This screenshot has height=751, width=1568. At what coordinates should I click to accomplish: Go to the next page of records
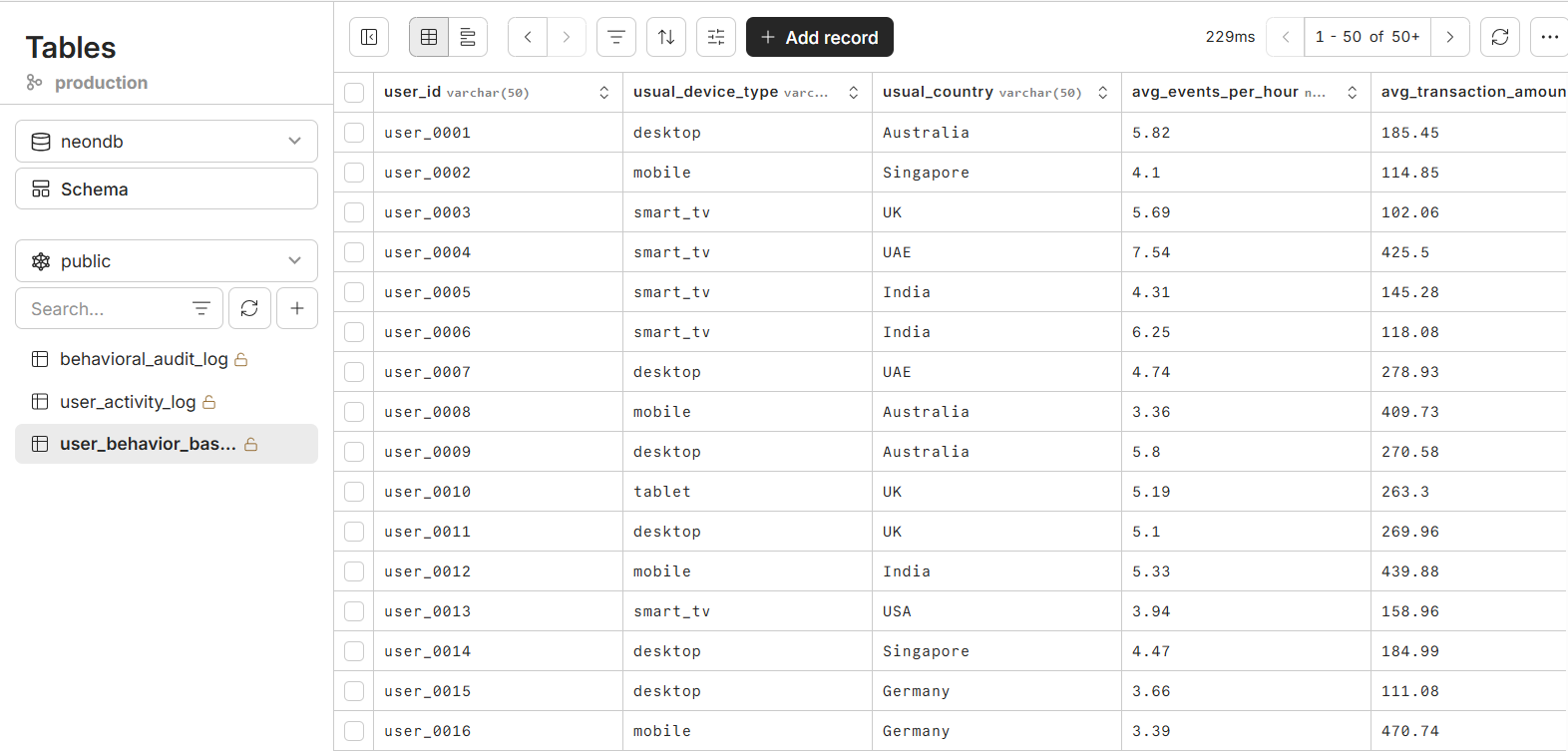[x=1450, y=37]
